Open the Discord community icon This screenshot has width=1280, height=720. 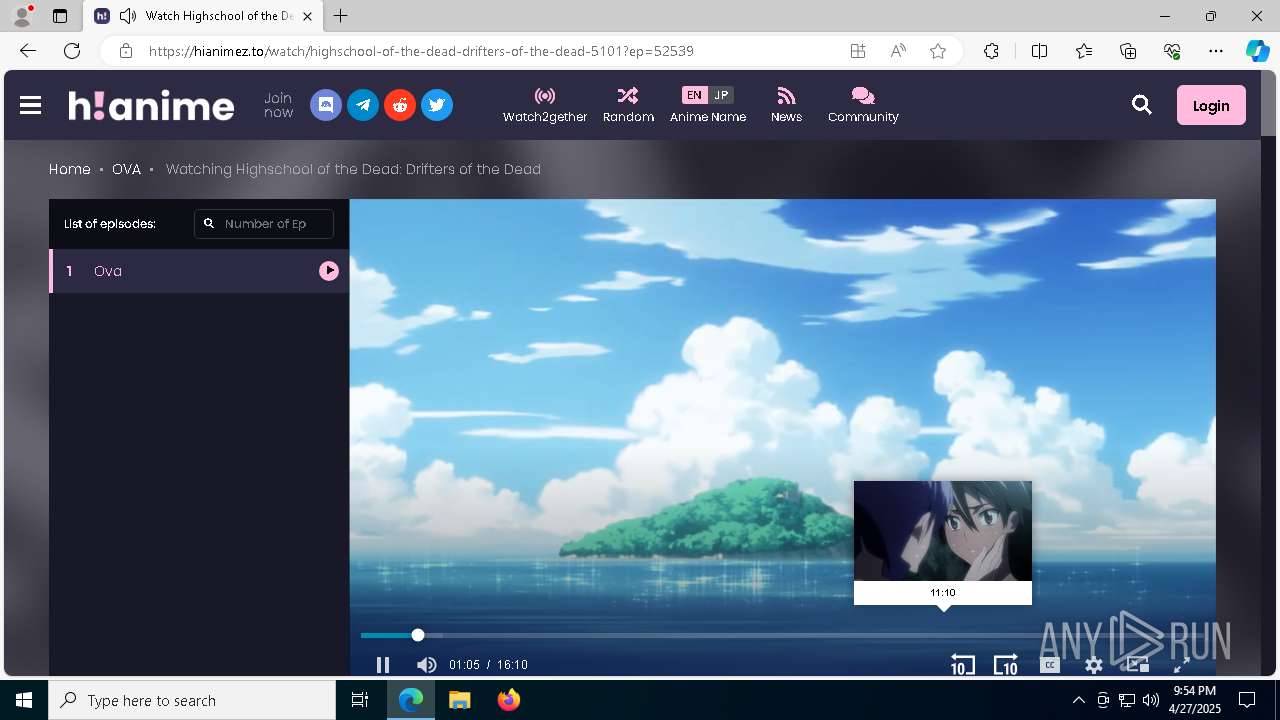[326, 105]
